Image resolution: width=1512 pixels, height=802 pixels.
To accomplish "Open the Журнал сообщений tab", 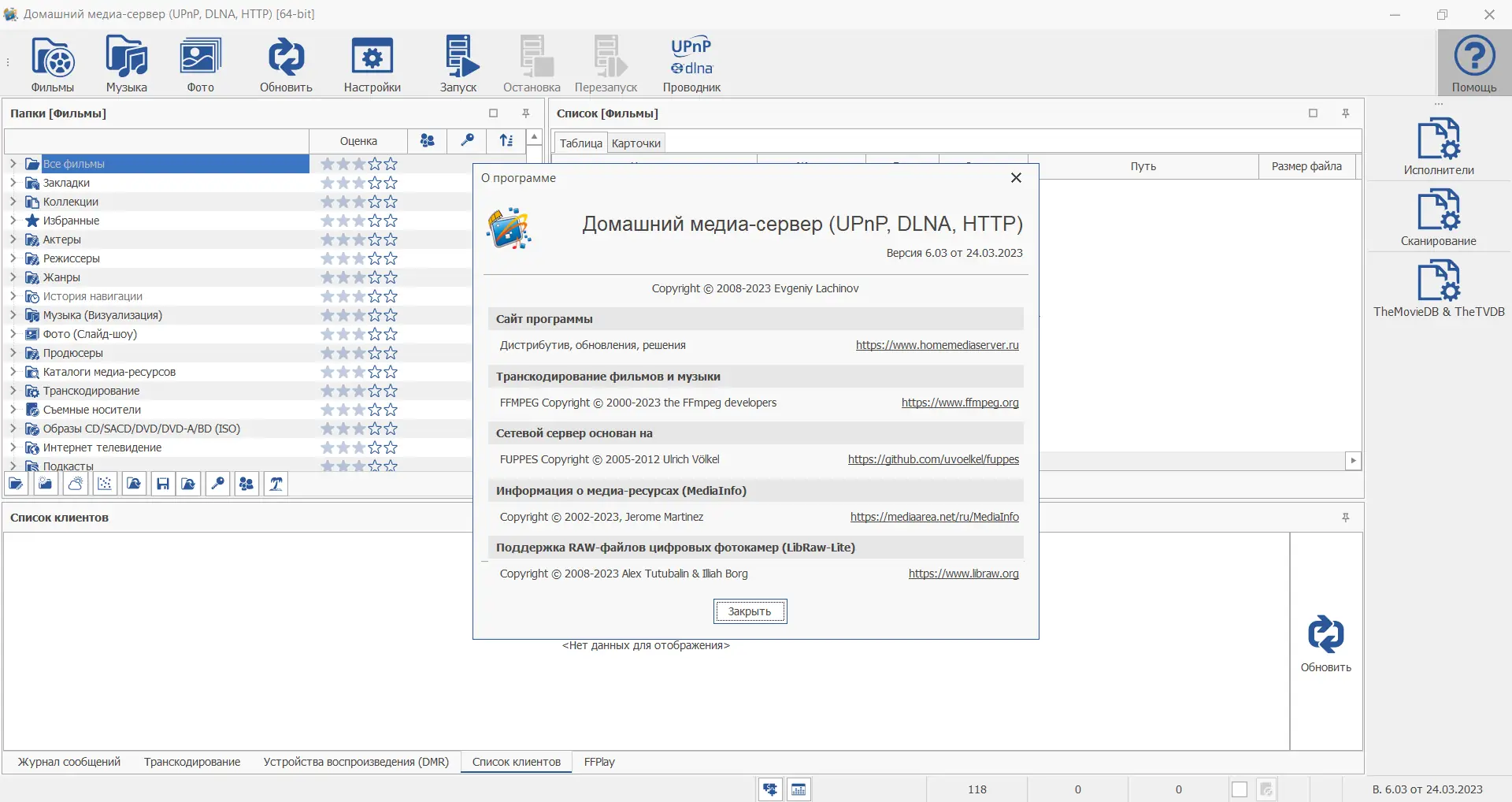I will point(69,762).
